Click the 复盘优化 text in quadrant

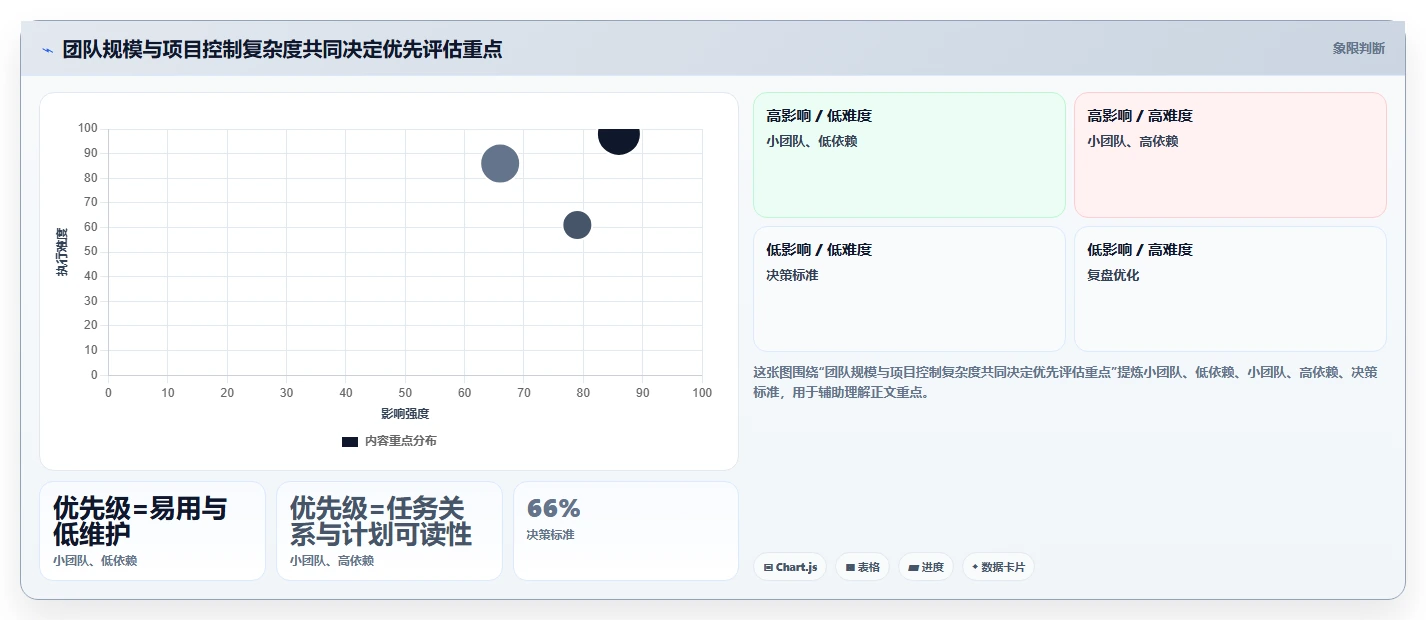1113,275
